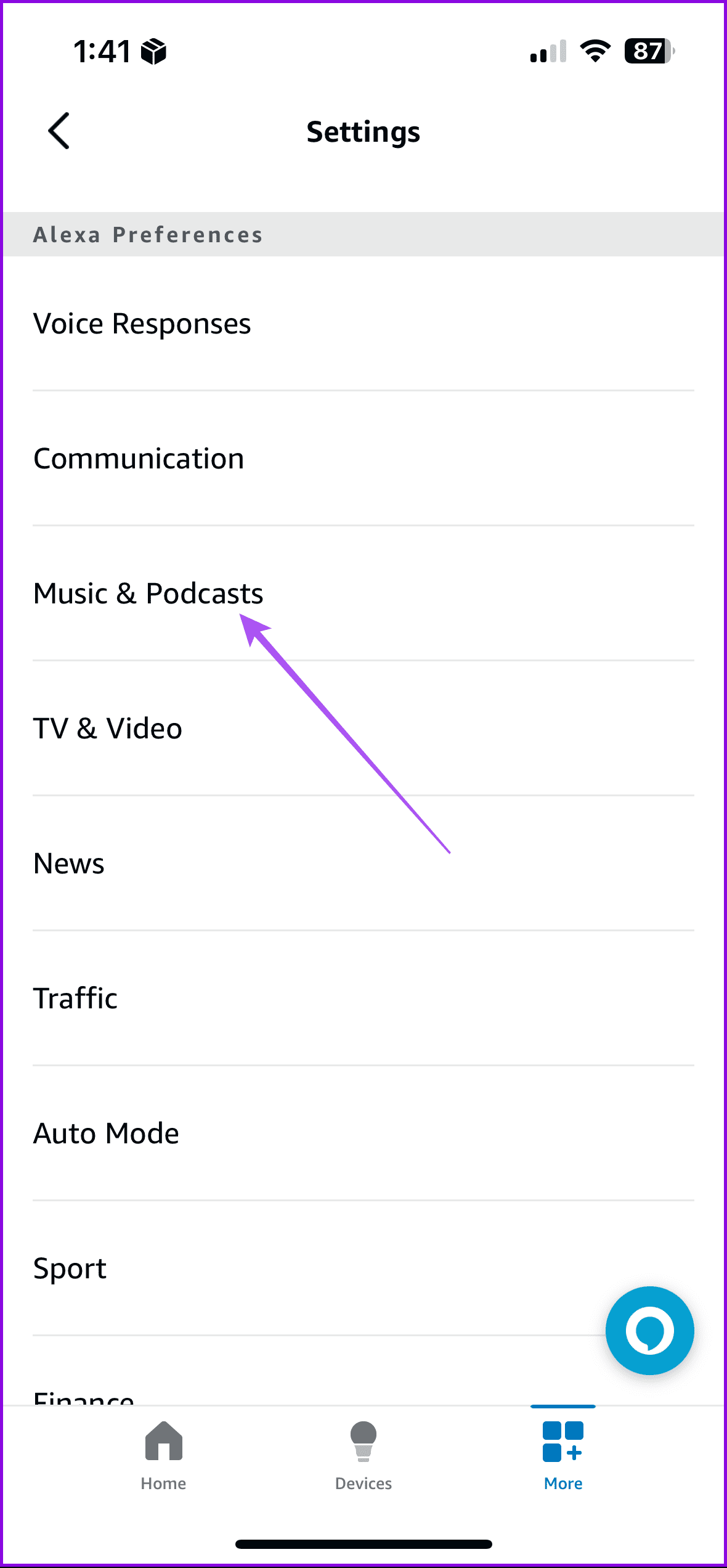
Task: Tap the battery indicator in status bar
Action: pyautogui.click(x=647, y=52)
